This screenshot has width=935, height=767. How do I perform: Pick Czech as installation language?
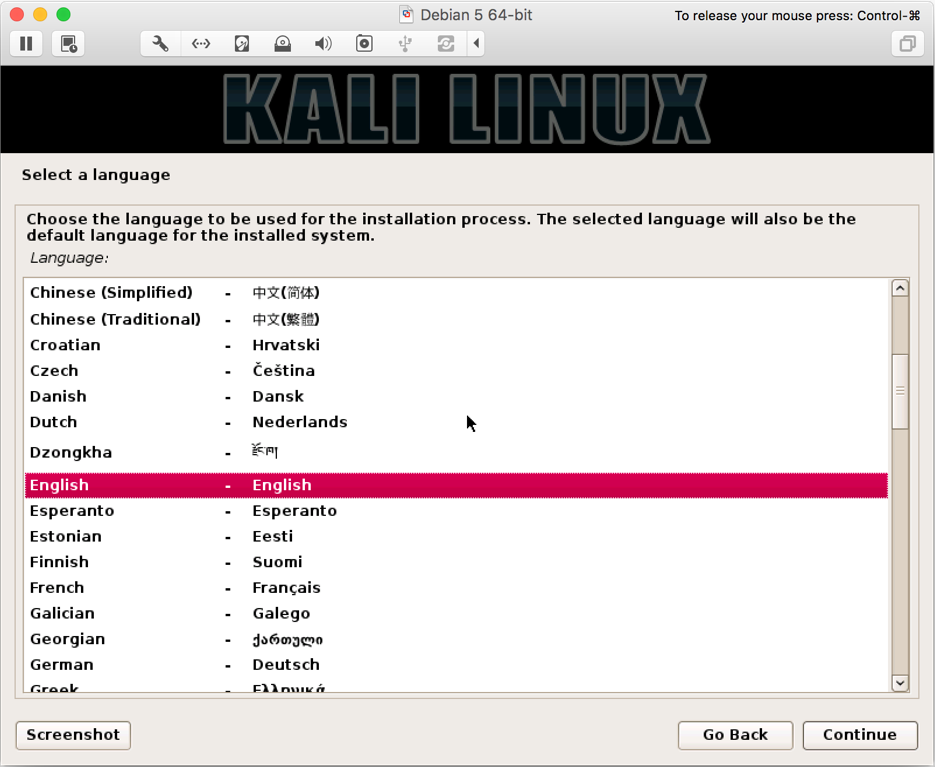tap(456, 371)
